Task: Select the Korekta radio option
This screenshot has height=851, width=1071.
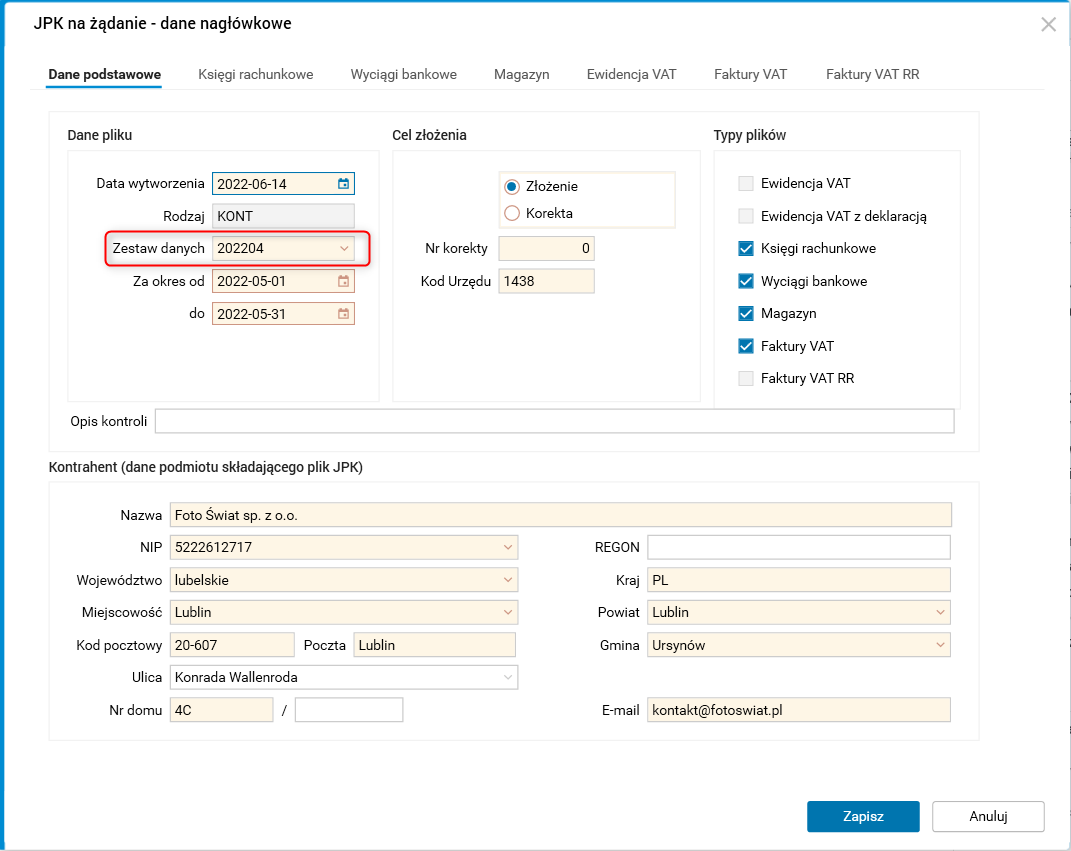Action: tap(513, 213)
